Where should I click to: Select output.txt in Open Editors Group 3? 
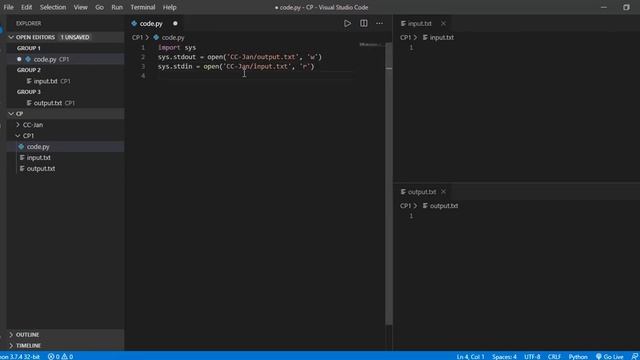(65, 103)
